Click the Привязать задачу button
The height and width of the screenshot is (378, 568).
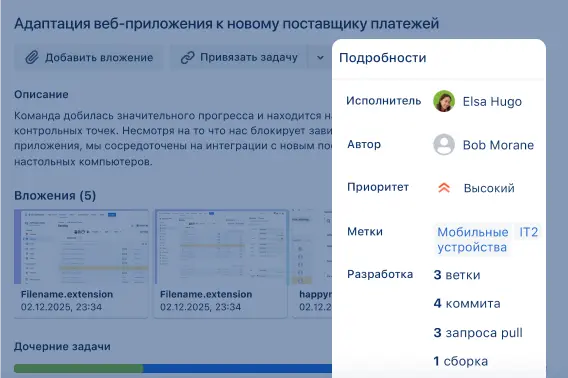(239, 57)
